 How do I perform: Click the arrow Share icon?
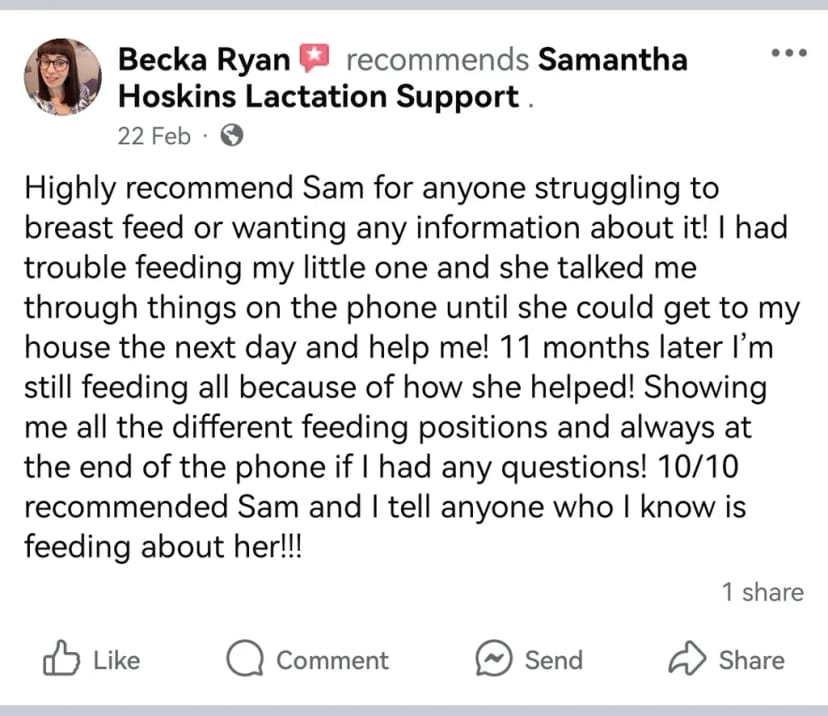(687, 658)
